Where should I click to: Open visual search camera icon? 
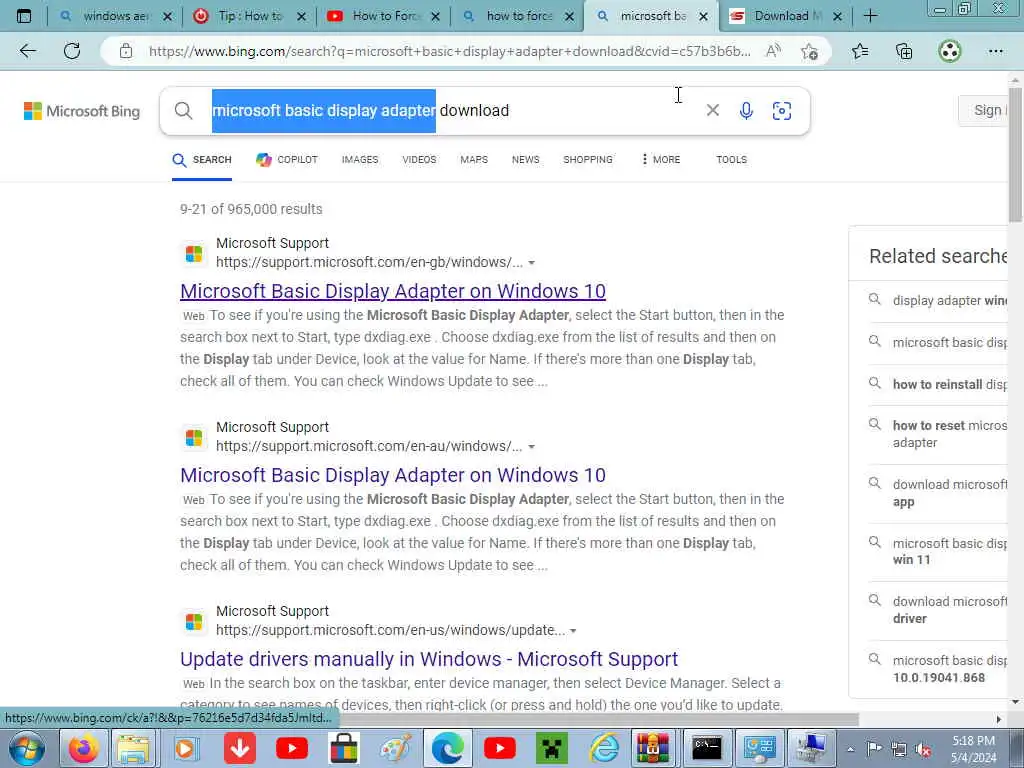(x=782, y=110)
